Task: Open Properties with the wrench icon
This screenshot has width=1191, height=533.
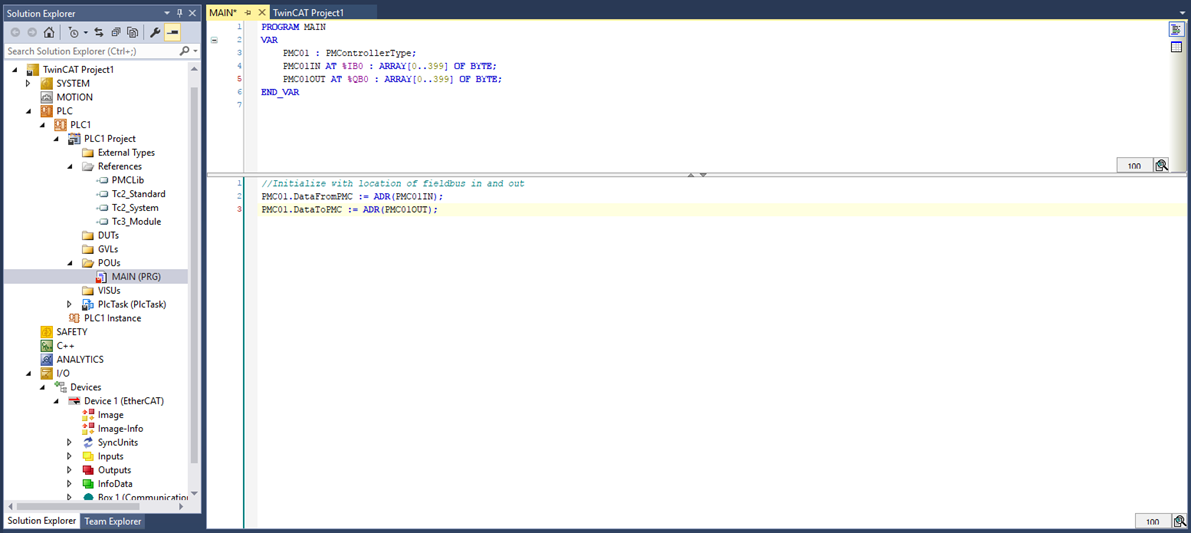Action: tap(155, 32)
